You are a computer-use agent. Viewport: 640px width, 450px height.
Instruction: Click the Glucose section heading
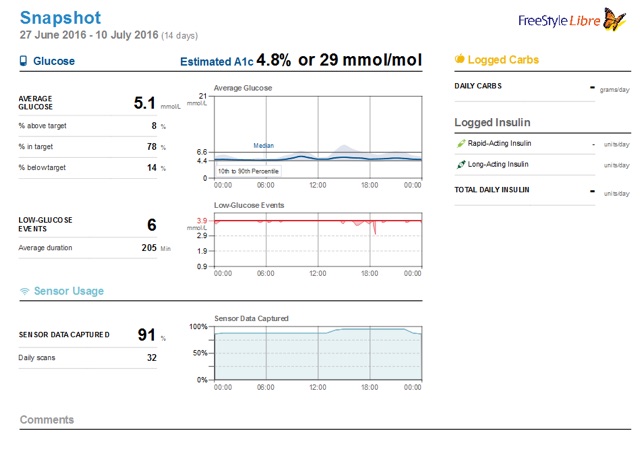click(54, 61)
